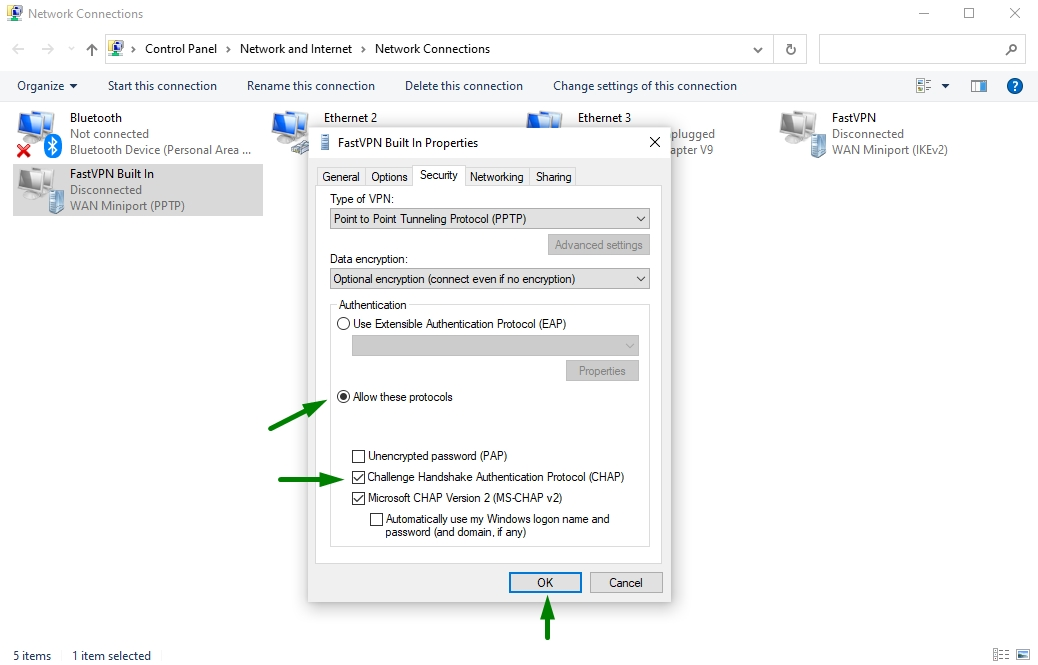The image size is (1038, 665).
Task: Change the view layout icon
Action: tap(923, 86)
